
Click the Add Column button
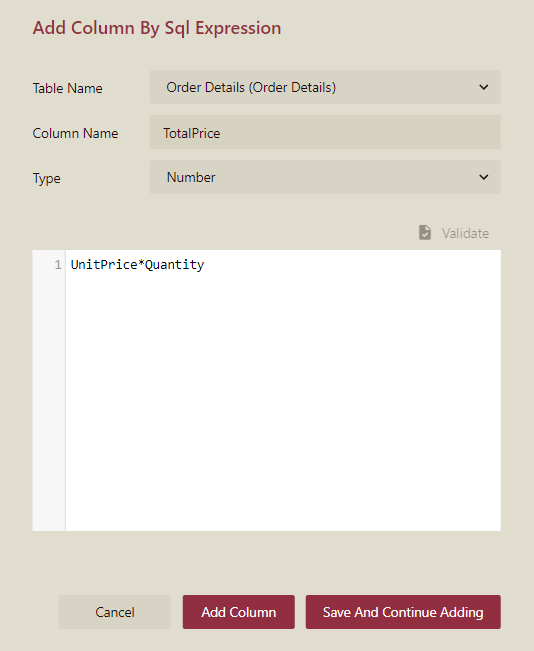(x=239, y=612)
